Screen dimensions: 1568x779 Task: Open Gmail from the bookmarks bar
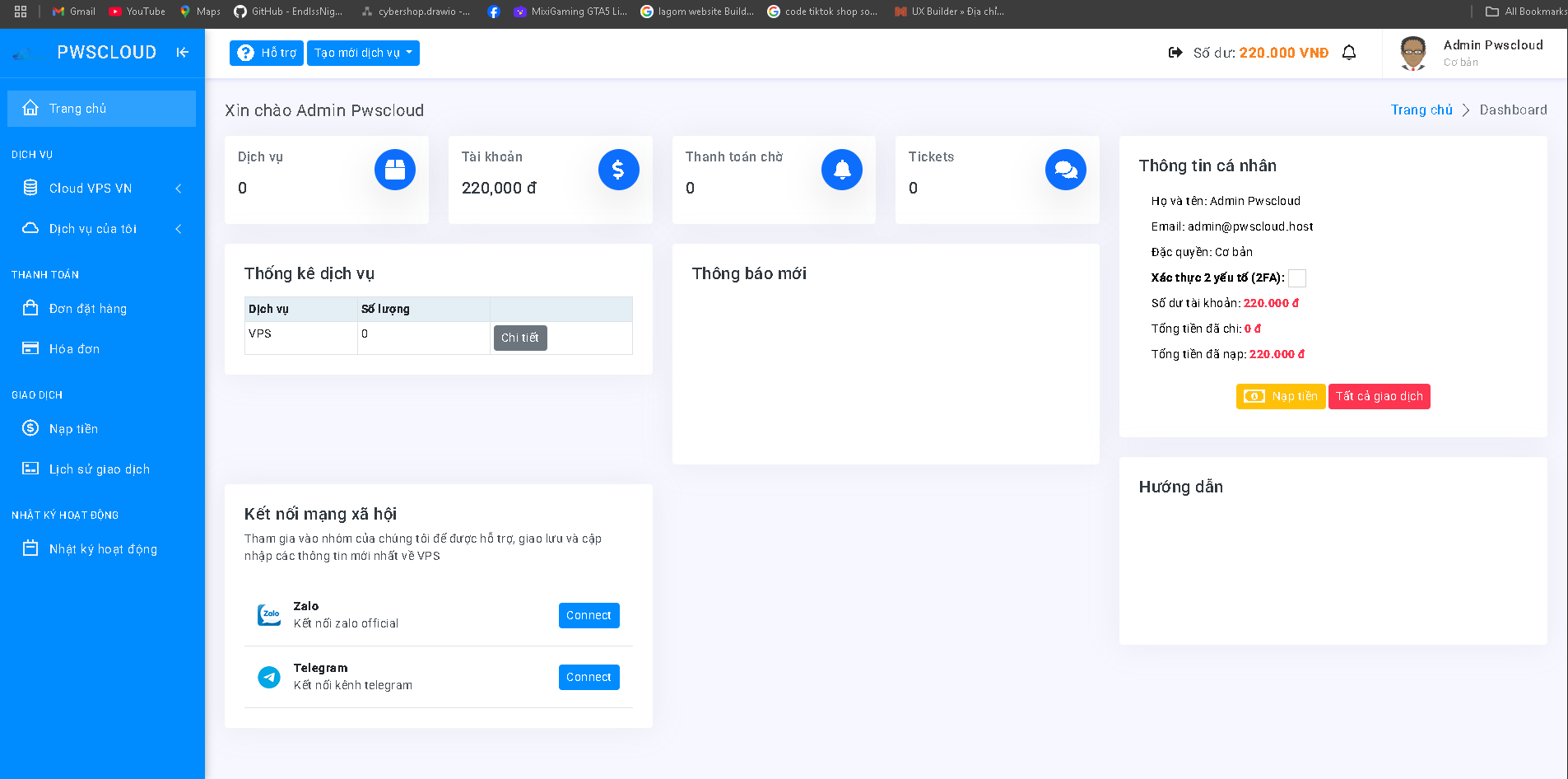[x=72, y=12]
